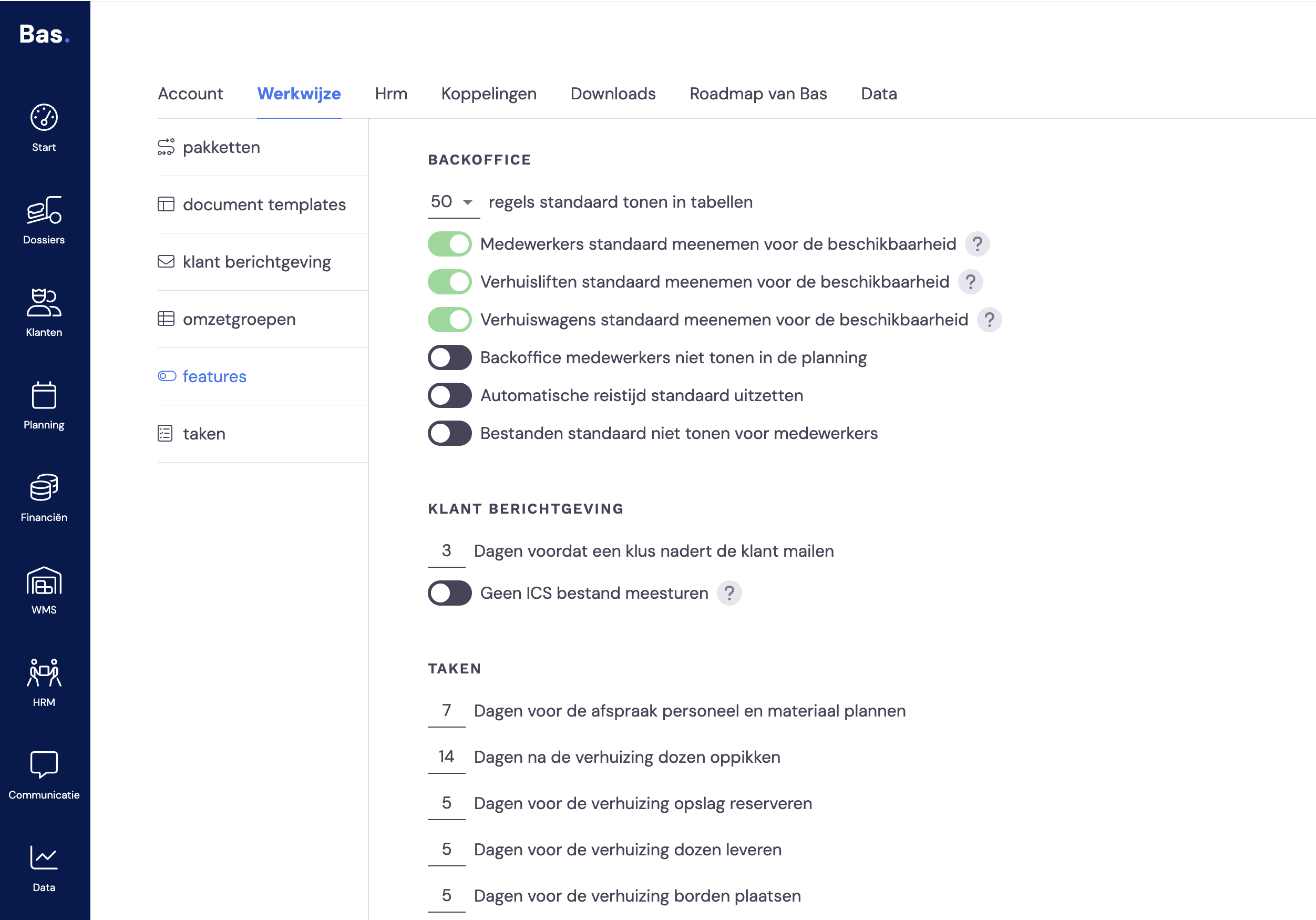This screenshot has height=920, width=1316.
Task: Turn on Automatische reistijd standaard uitzetten
Action: tap(450, 395)
